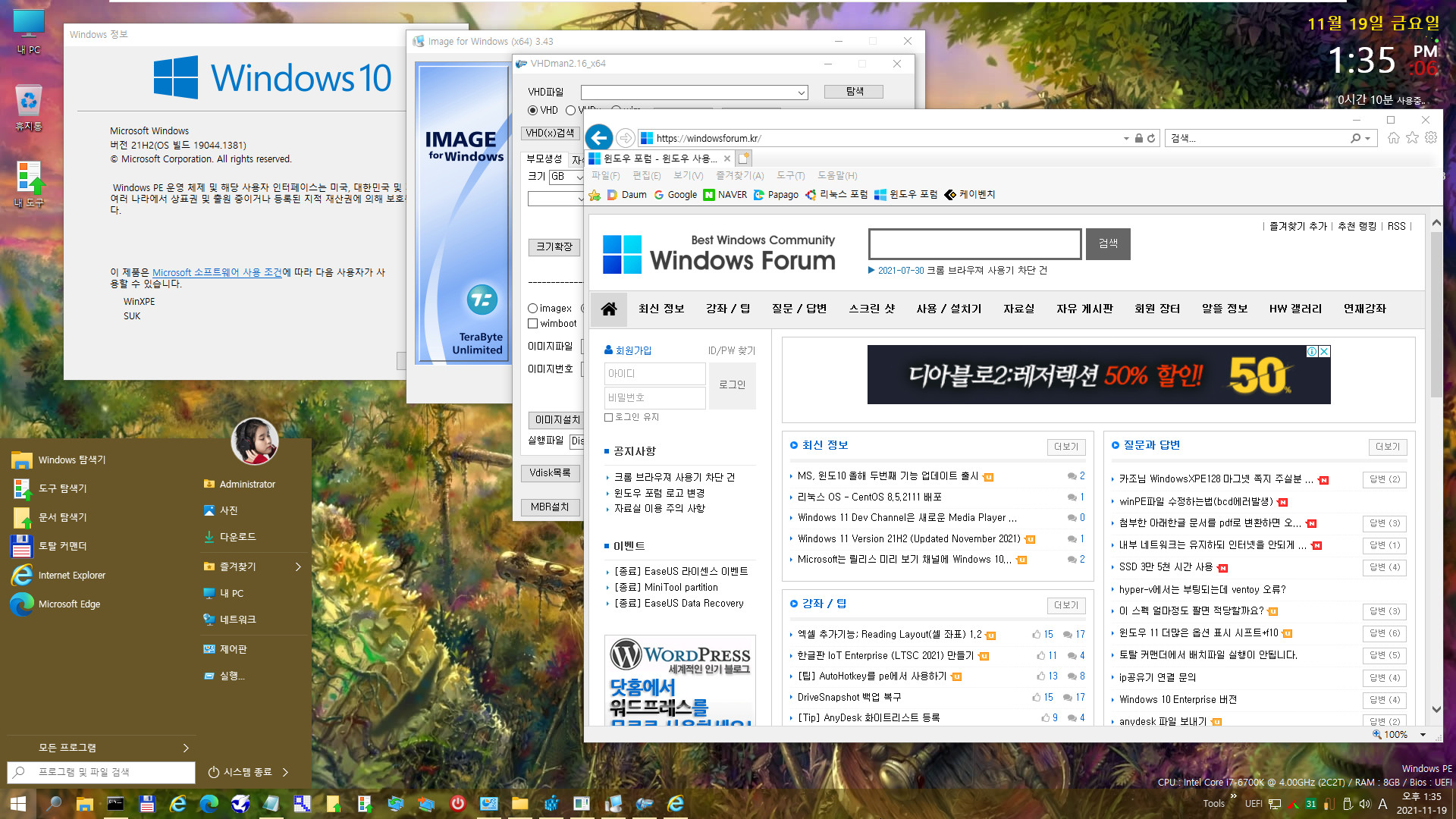Image resolution: width=1456 pixels, height=819 pixels.
Task: Refresh the windowsforum.kr page
Action: point(1151,138)
